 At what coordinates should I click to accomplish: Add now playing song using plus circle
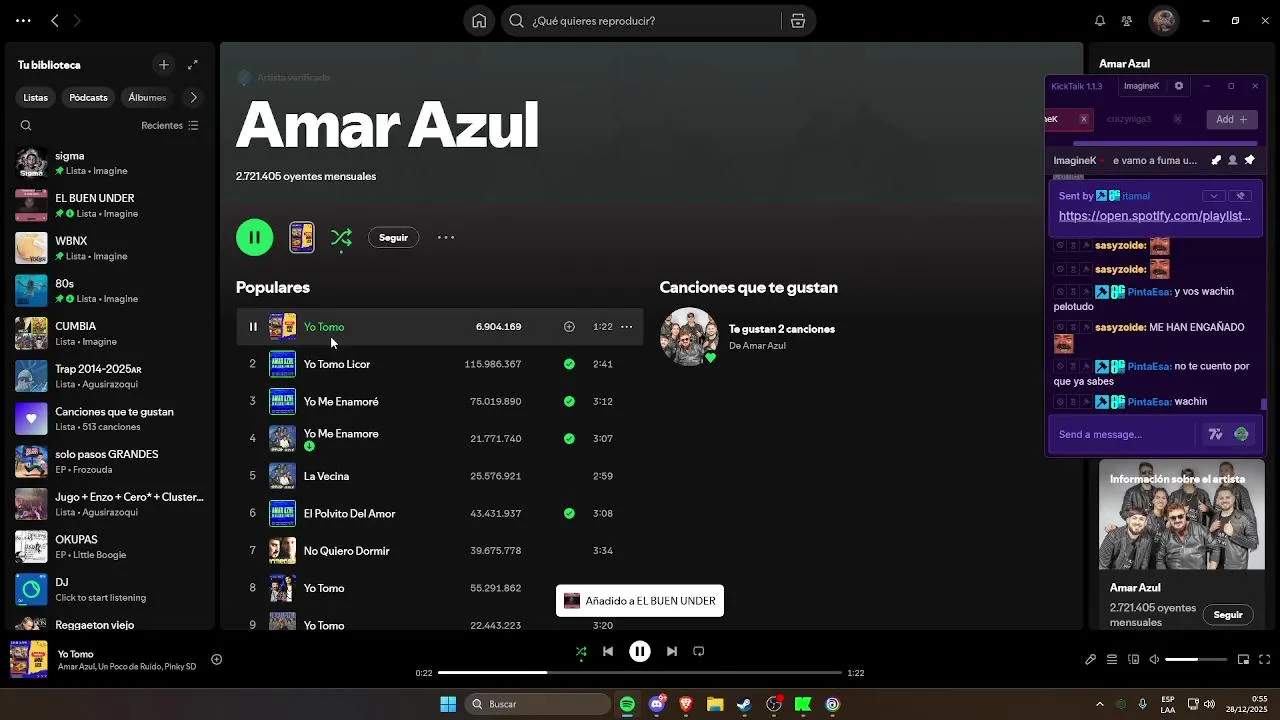(x=216, y=659)
